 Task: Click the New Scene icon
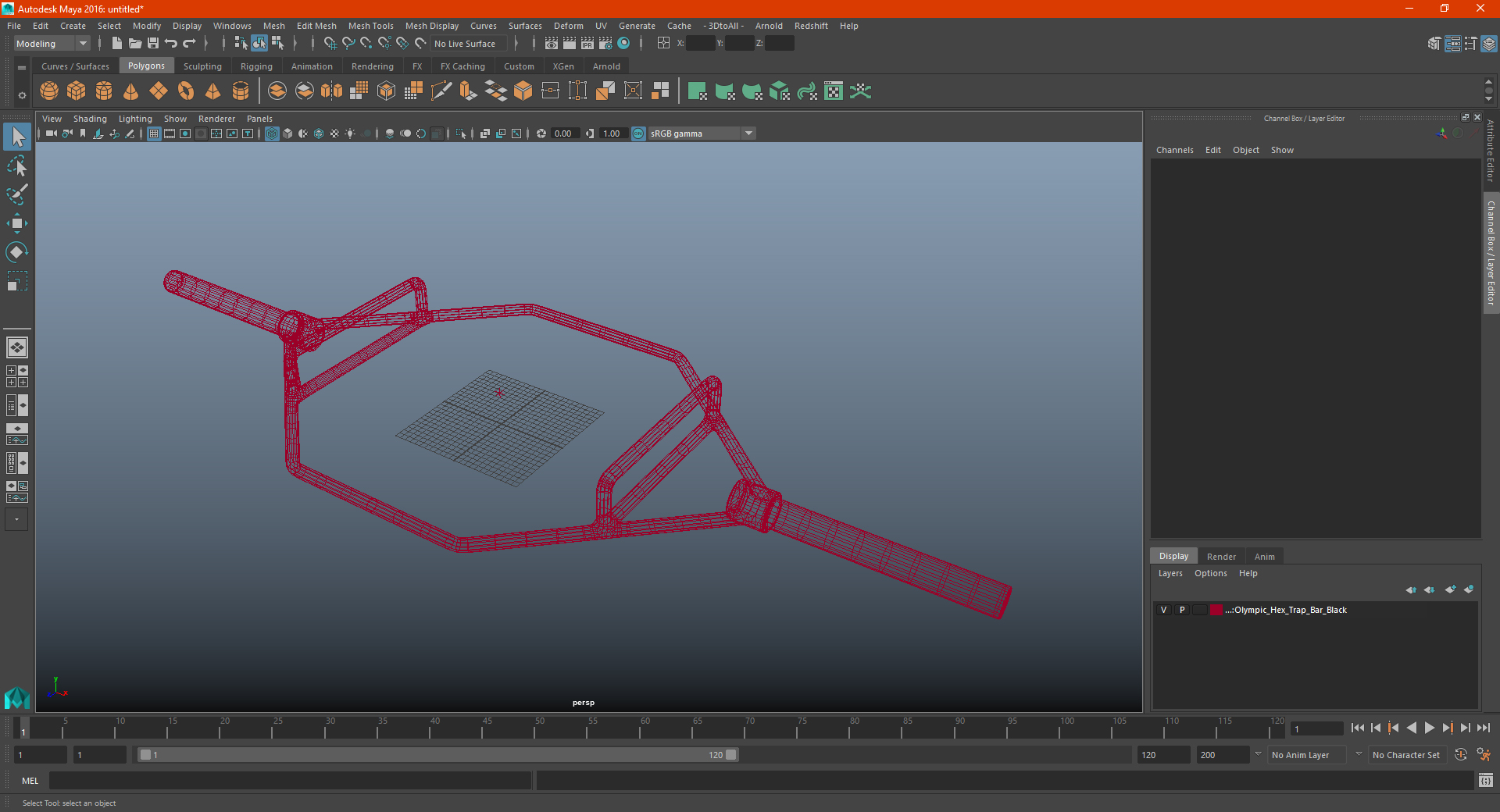(117, 44)
